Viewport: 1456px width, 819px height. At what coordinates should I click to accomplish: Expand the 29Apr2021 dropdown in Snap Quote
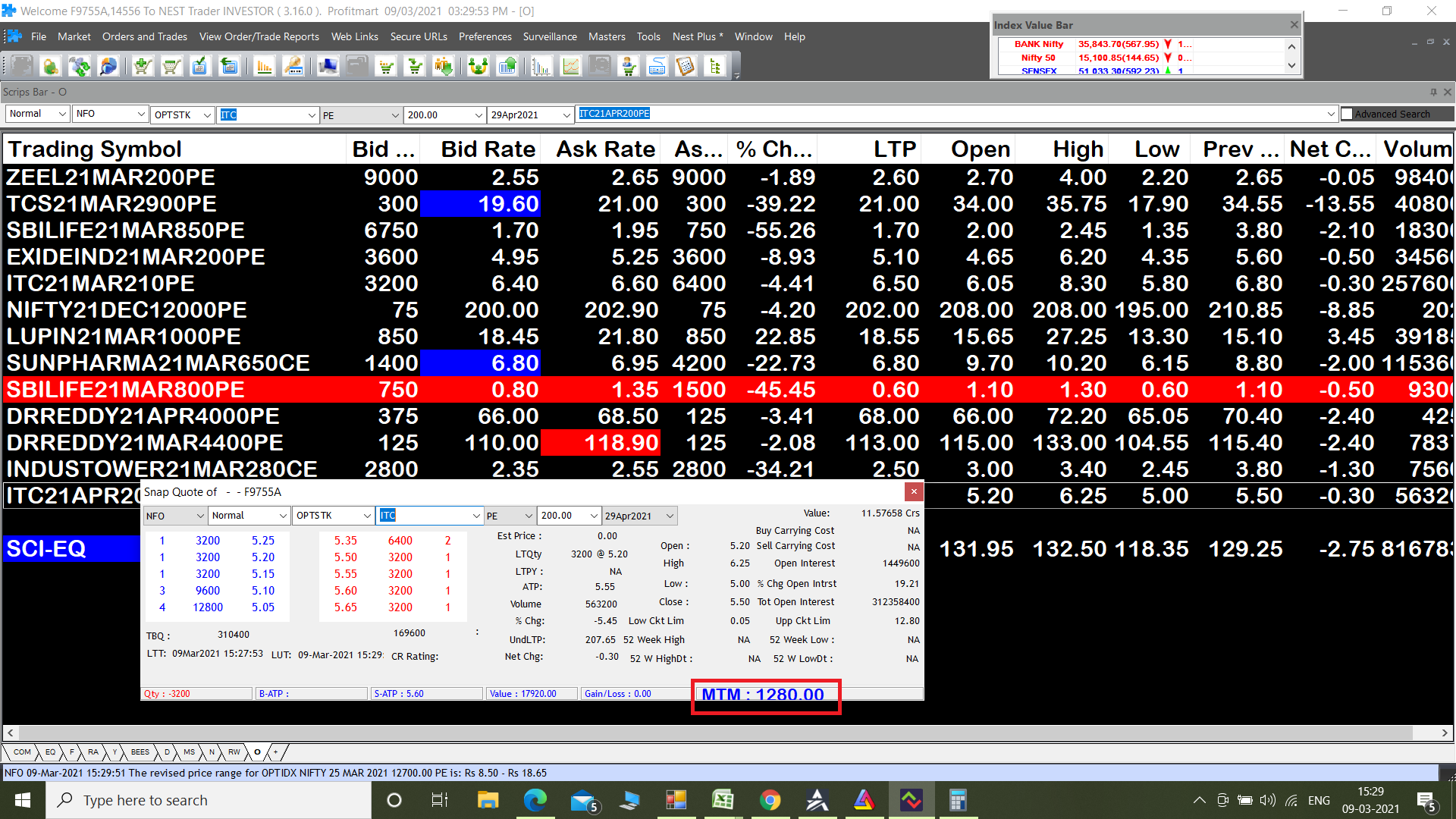670,516
